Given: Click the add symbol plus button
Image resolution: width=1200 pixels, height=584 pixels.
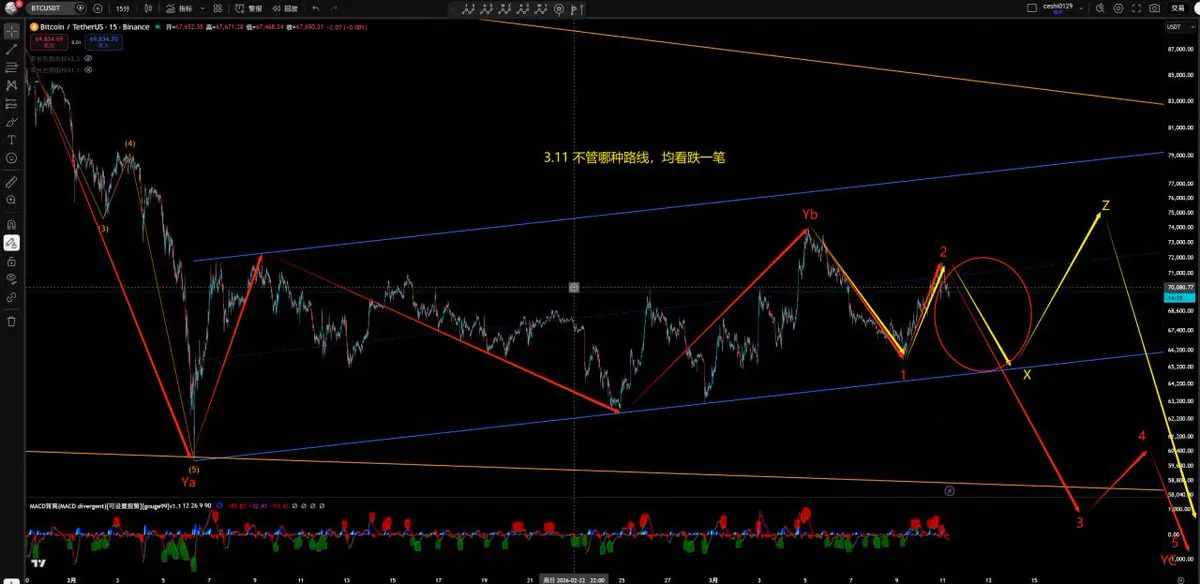Looking at the screenshot, I should click(x=98, y=8).
